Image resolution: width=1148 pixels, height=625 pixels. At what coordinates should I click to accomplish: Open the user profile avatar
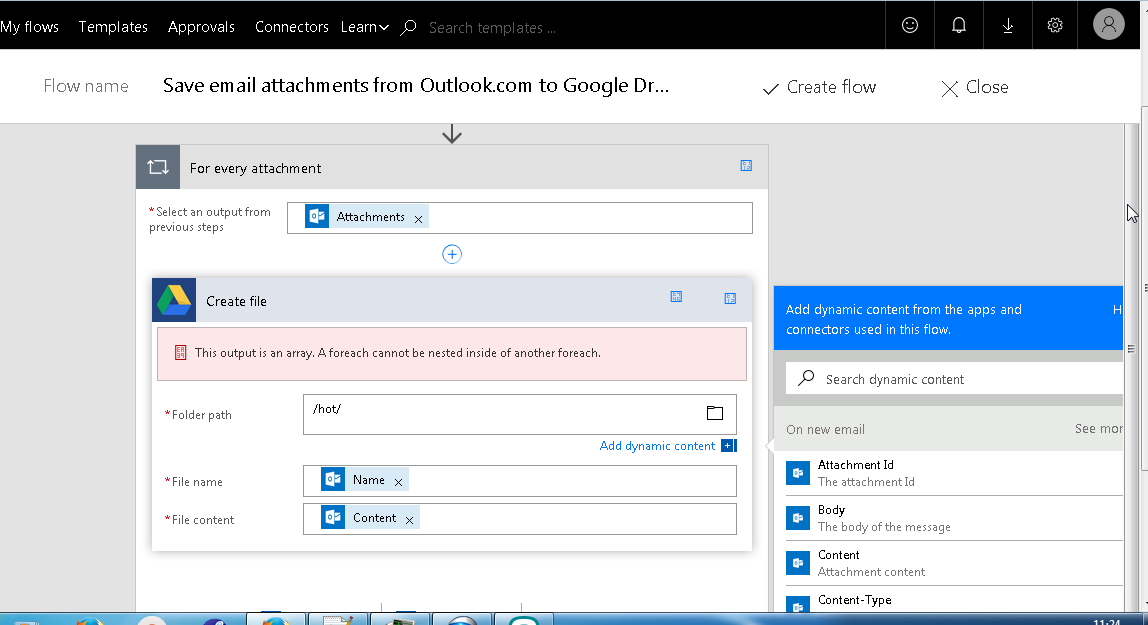coord(1108,25)
